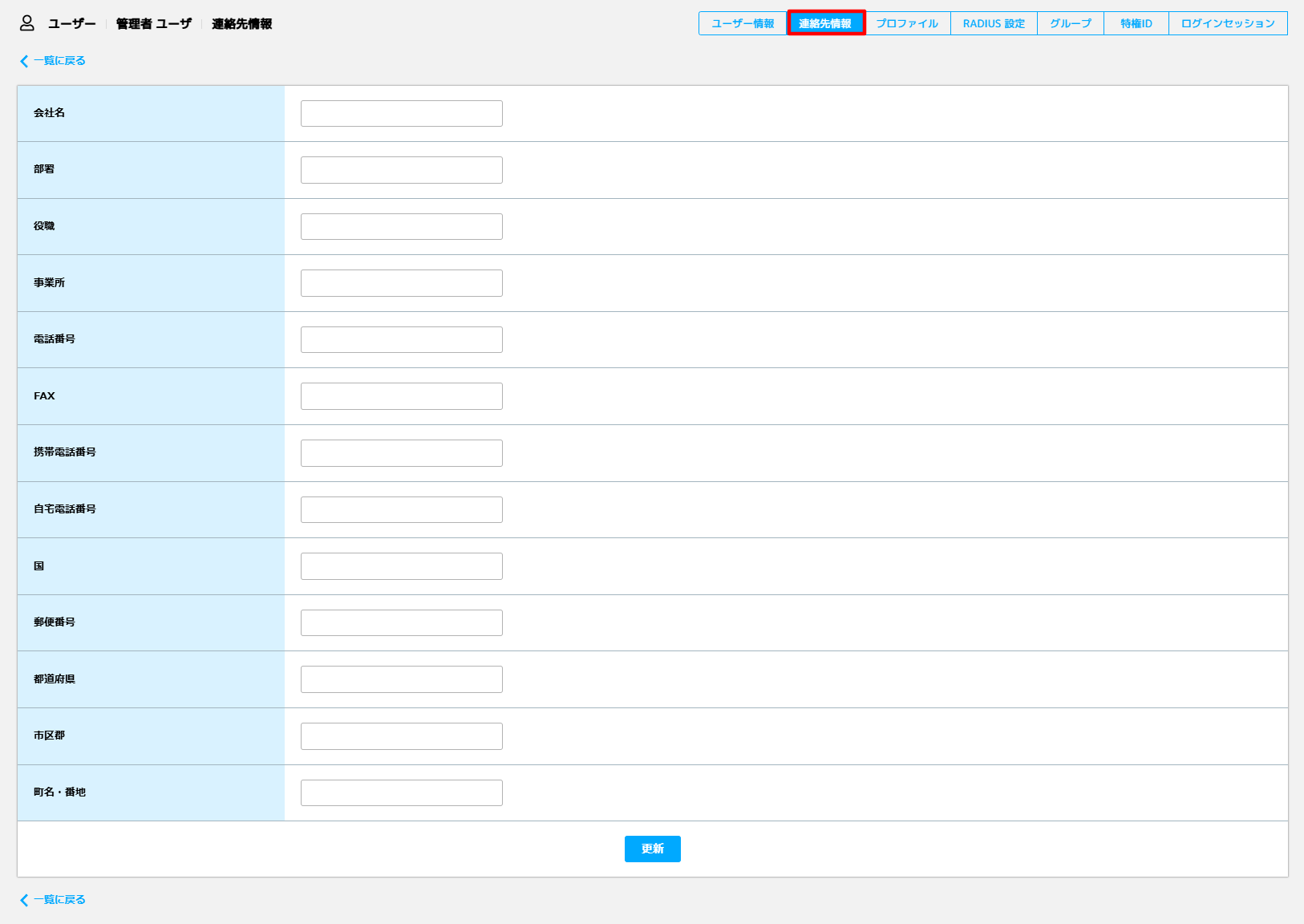Open the 特権ID tab
Screen dimensions: 1304x924
pyautogui.click(x=1136, y=23)
